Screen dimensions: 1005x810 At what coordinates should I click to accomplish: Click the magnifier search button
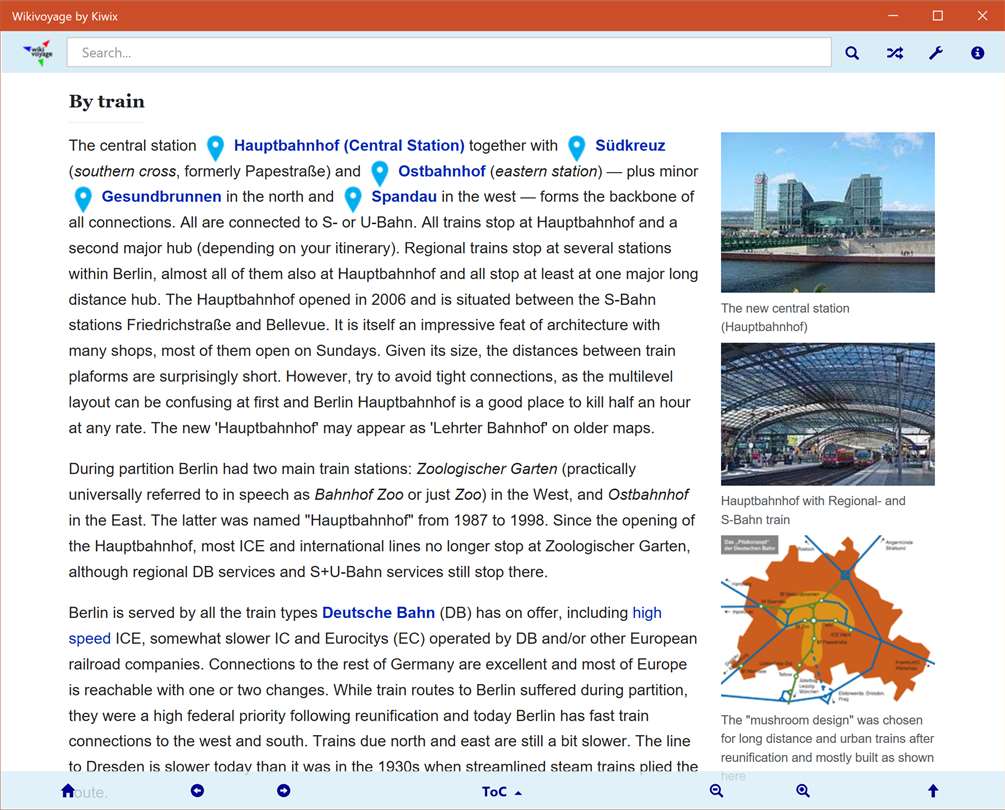click(852, 53)
